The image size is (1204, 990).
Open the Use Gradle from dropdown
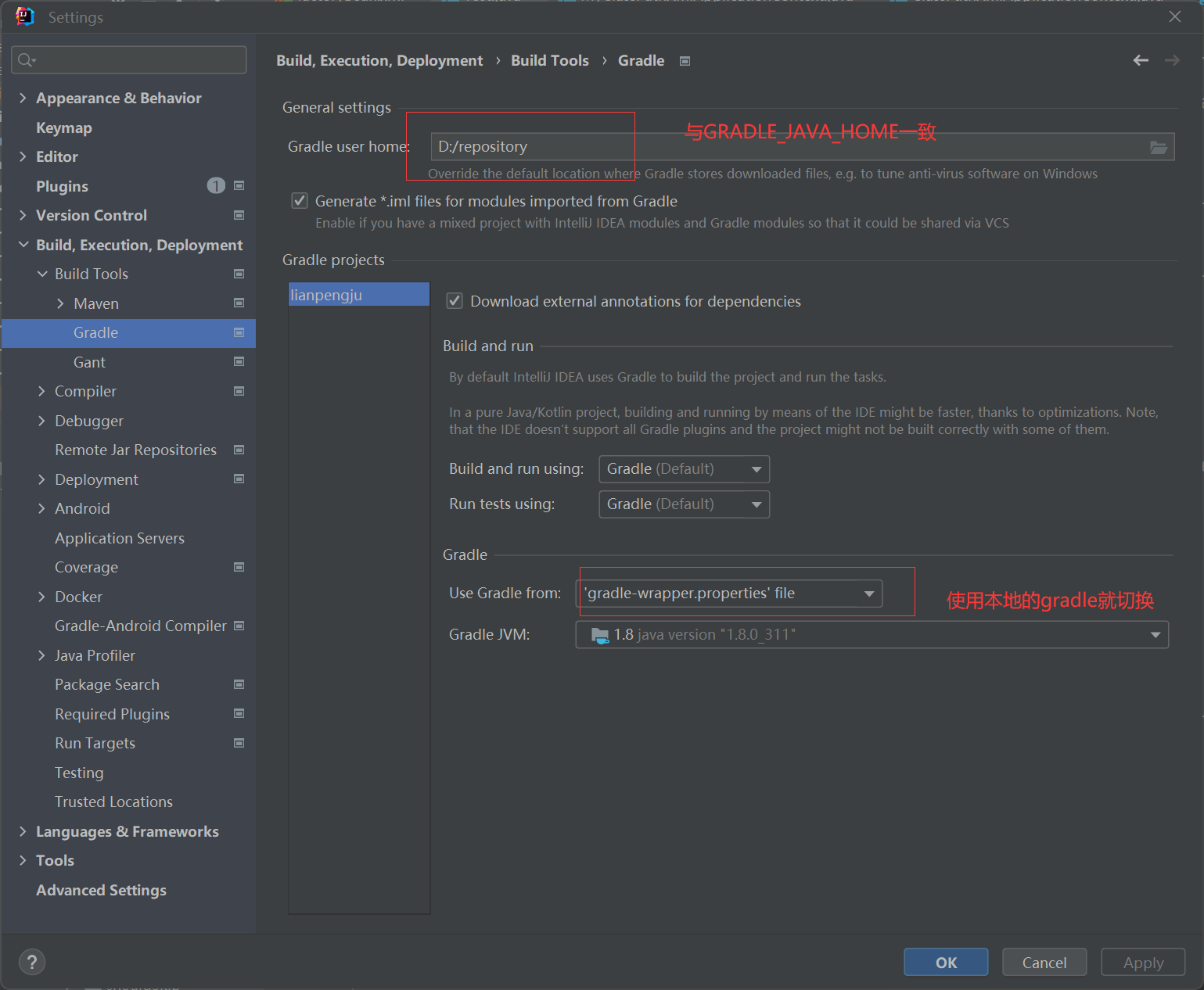pos(729,594)
